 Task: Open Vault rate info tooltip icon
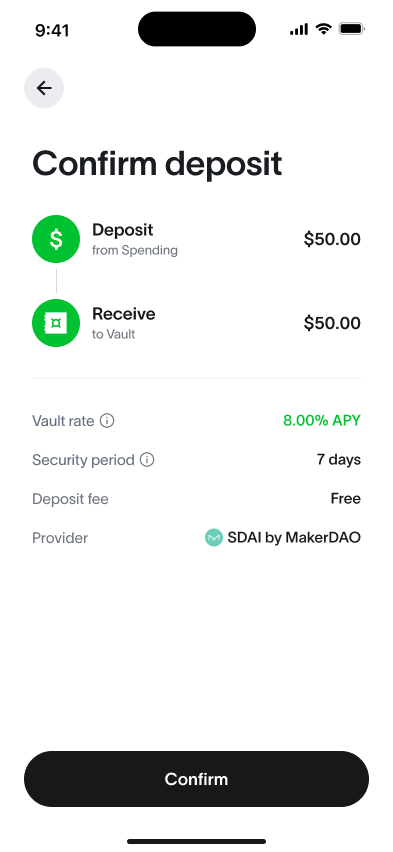(x=107, y=421)
